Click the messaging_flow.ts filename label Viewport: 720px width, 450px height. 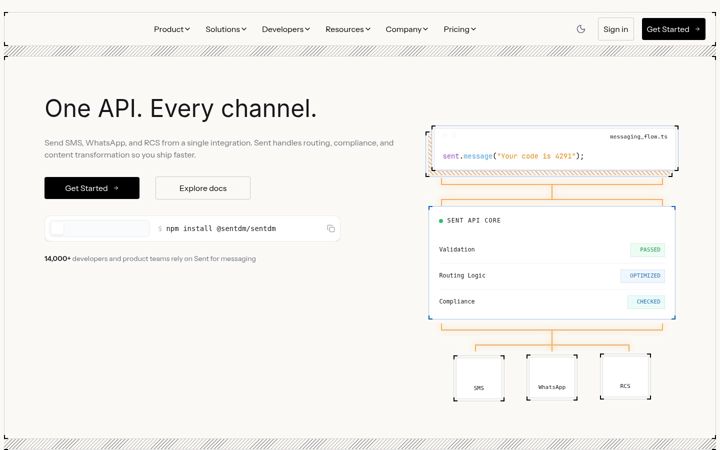click(638, 137)
